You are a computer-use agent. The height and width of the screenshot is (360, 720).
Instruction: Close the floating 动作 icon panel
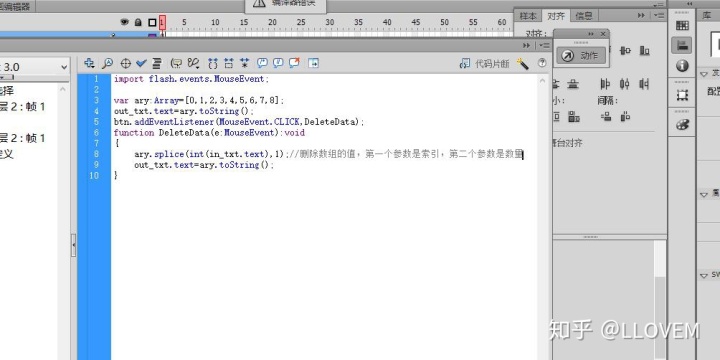(x=603, y=34)
